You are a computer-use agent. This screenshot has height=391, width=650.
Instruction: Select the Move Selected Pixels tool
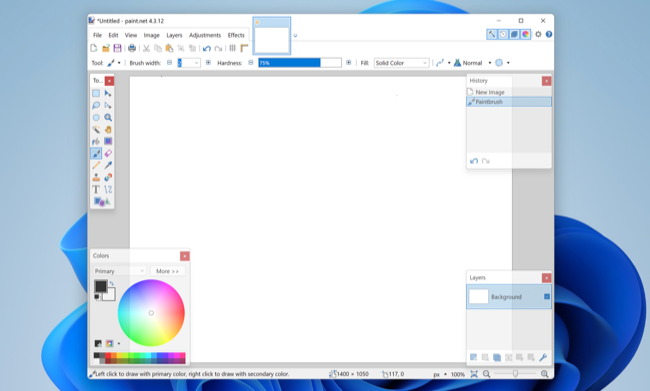pos(108,93)
